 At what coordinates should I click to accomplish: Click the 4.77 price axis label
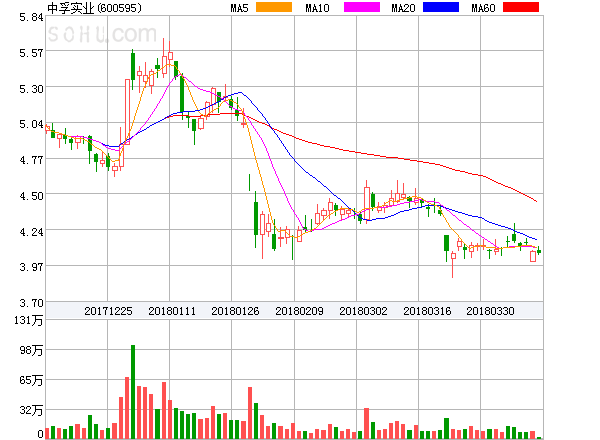pos(31,160)
